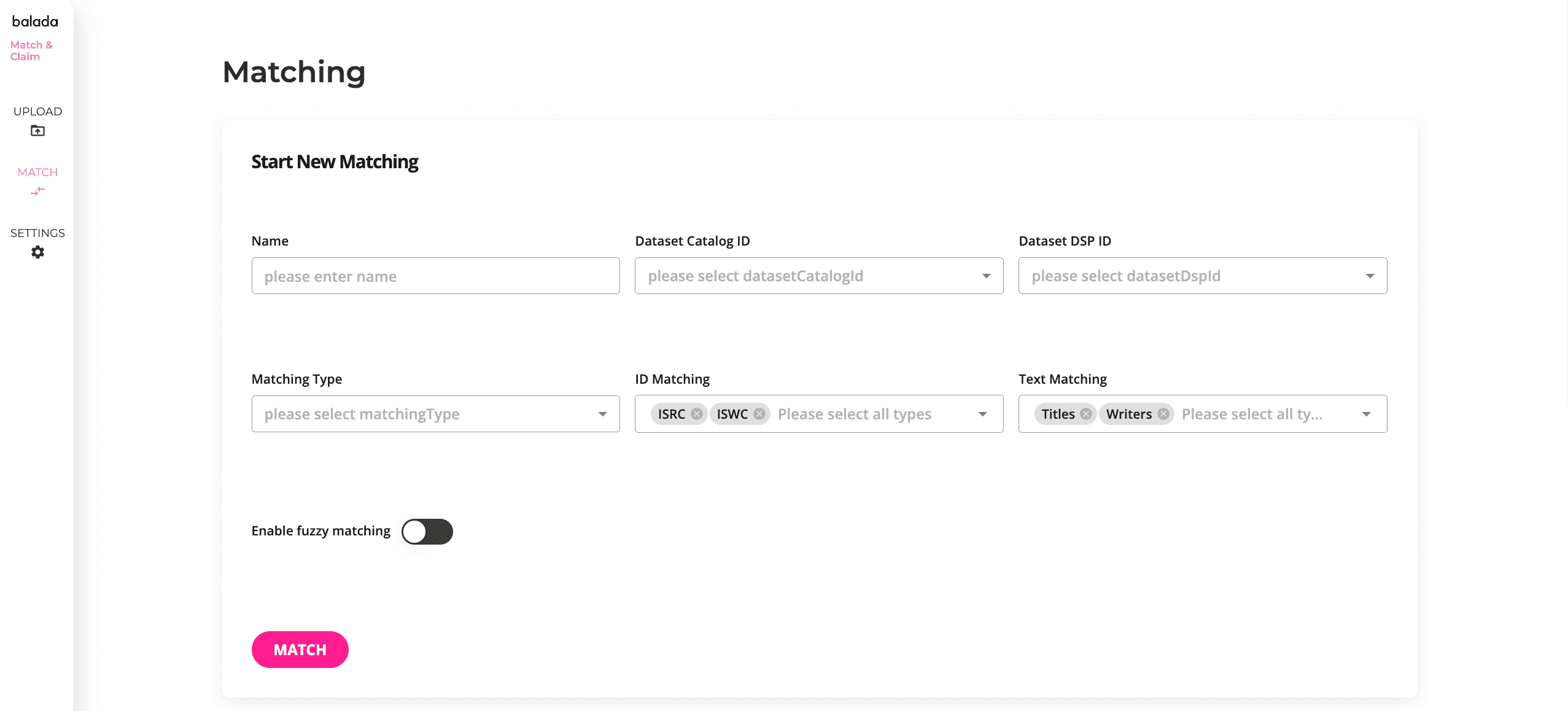This screenshot has width=1568, height=711.
Task: Open the Matching Type dropdown
Action: click(x=602, y=414)
